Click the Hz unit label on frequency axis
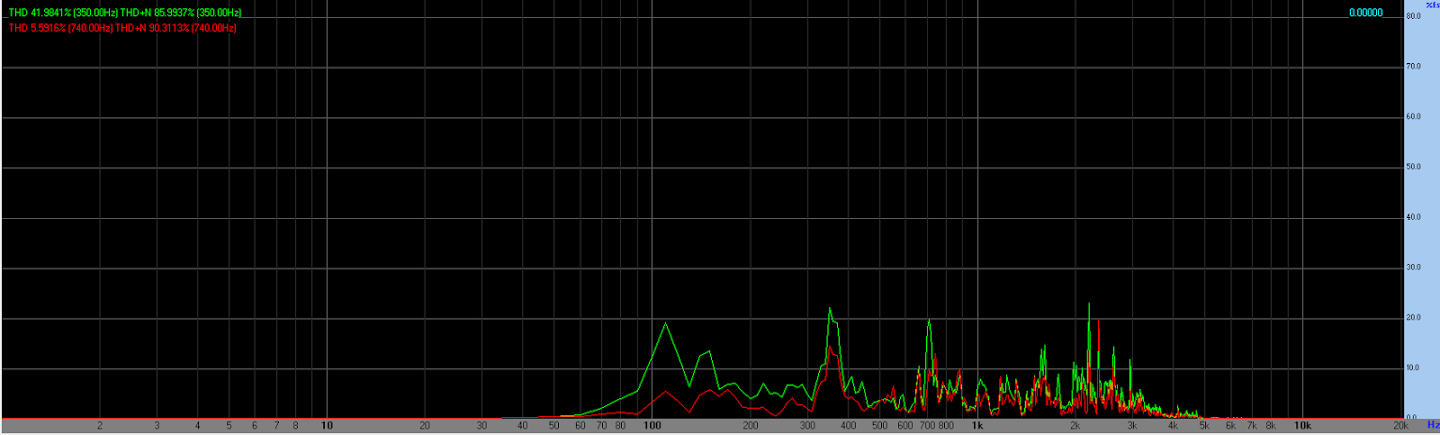The height and width of the screenshot is (435, 1440). [x=1431, y=425]
